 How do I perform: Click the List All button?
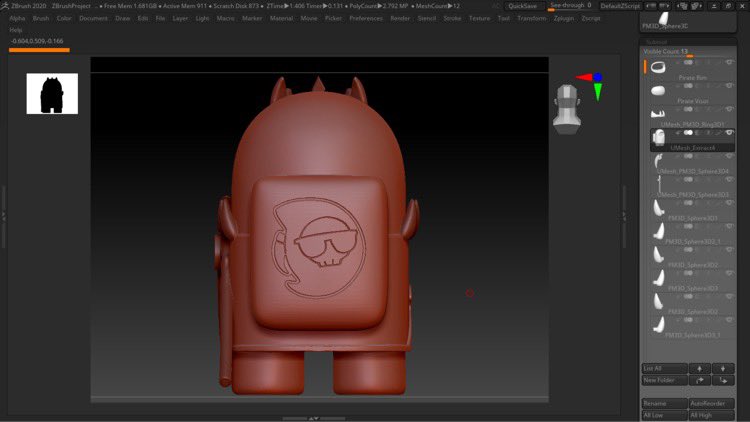point(664,368)
